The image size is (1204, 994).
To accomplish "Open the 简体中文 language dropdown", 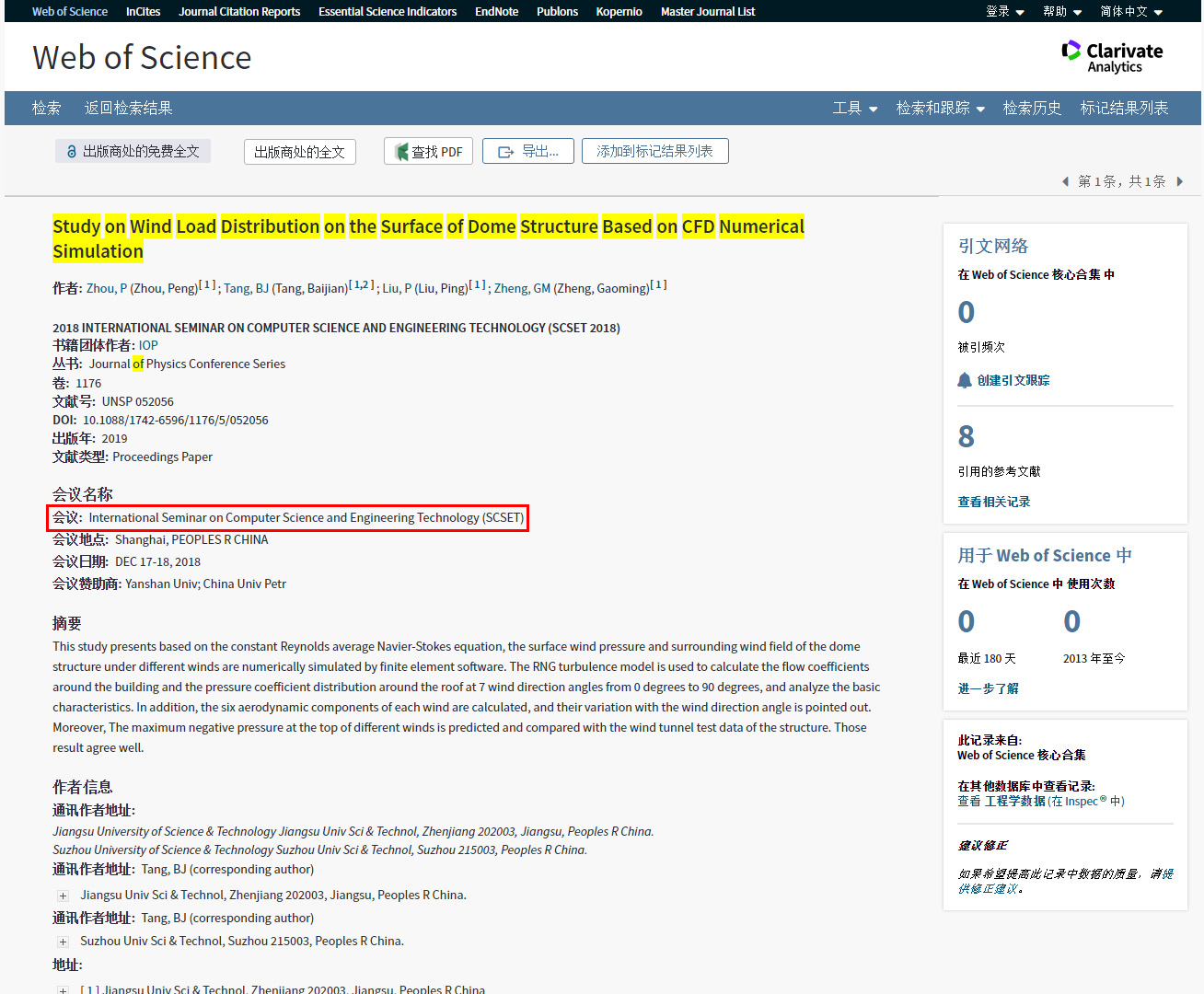I will click(x=1131, y=11).
